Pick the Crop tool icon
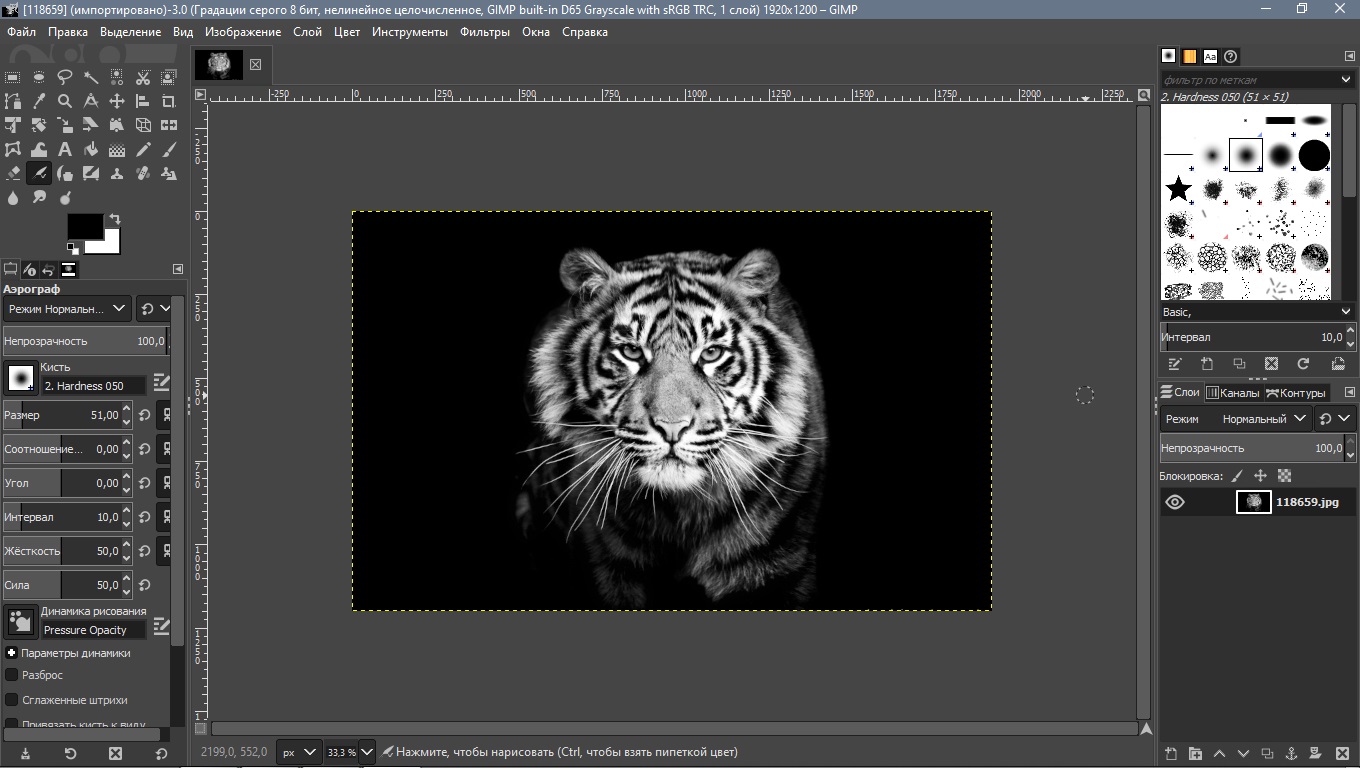Image resolution: width=1360 pixels, height=768 pixels. click(x=169, y=101)
